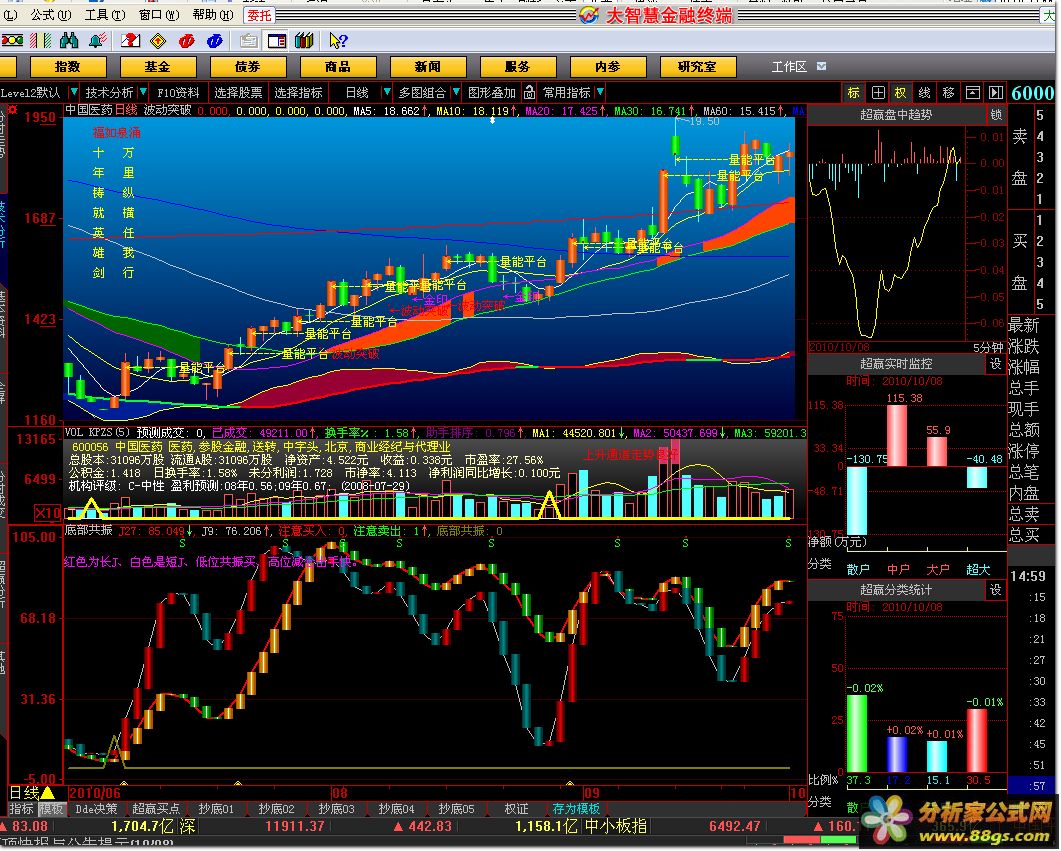Click the 选择股票 button
Screen dimensions: 1061x851
coord(238,93)
